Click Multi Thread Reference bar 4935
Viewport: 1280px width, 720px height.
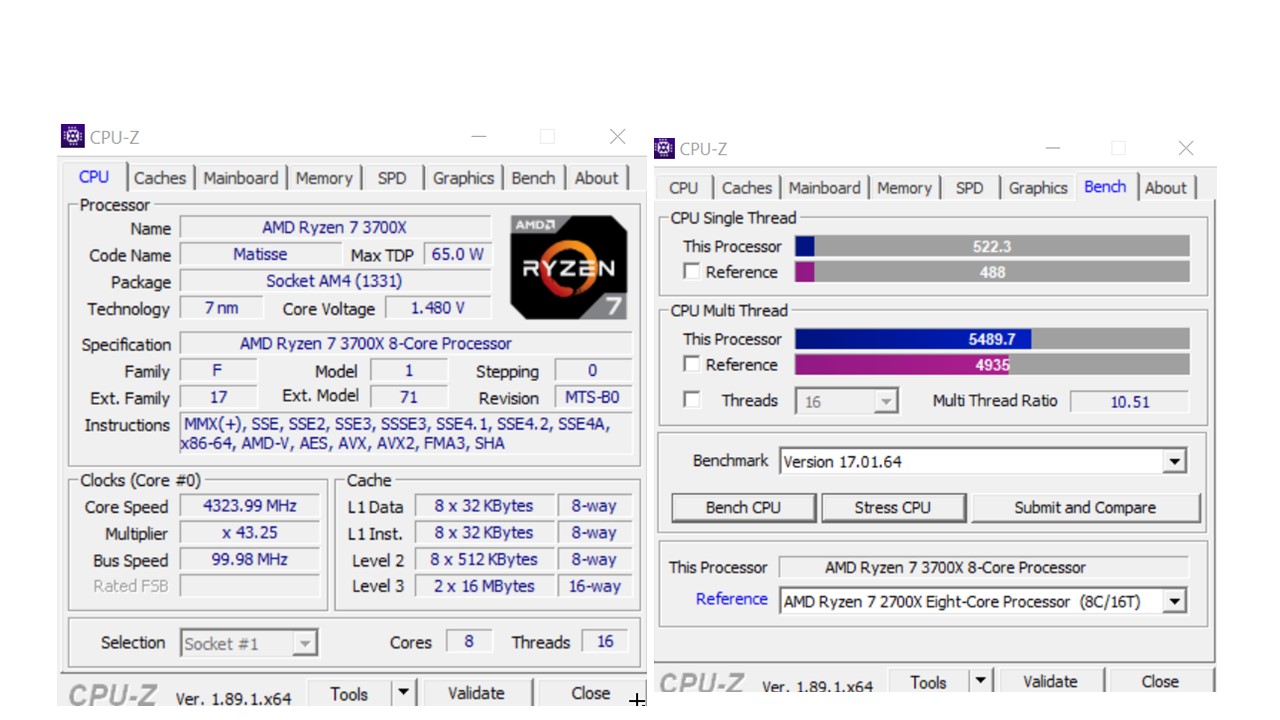click(992, 365)
